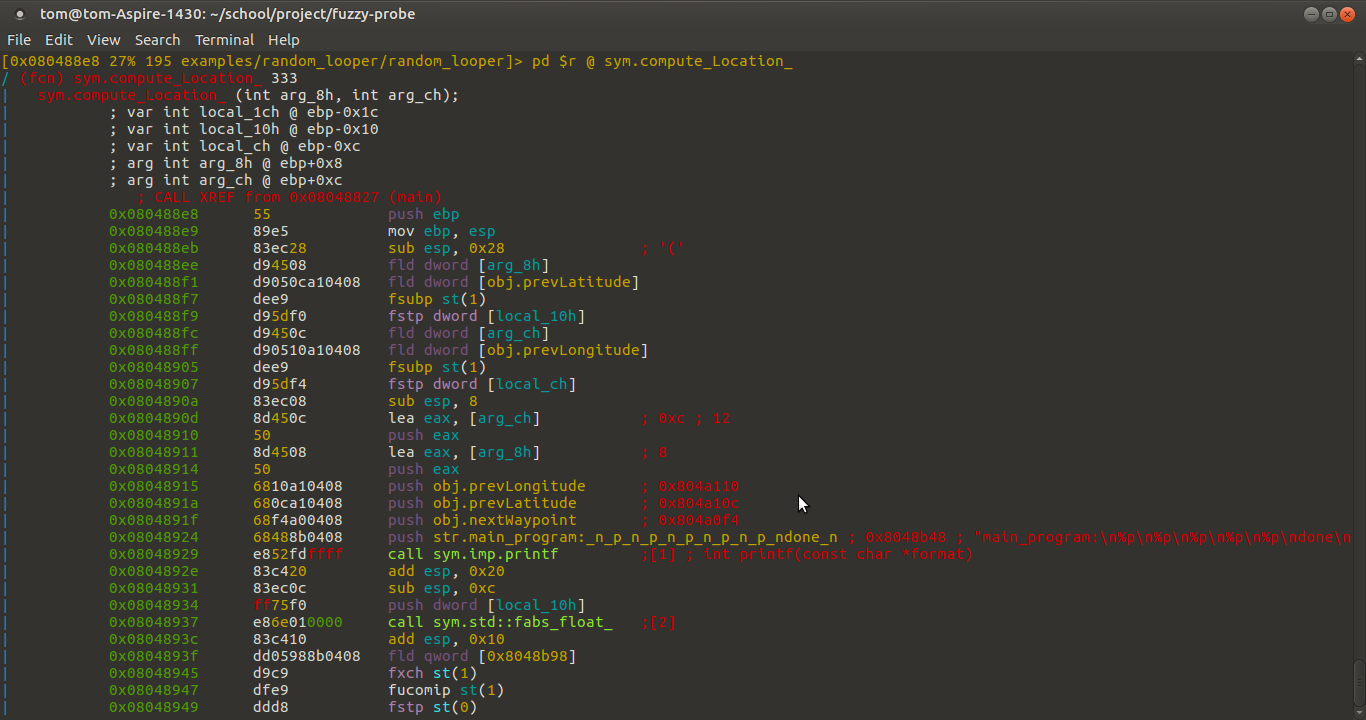The width and height of the screenshot is (1366, 720).
Task: Click 'fld dword [obj.prevLatitude]' instruction
Action: coord(514,282)
